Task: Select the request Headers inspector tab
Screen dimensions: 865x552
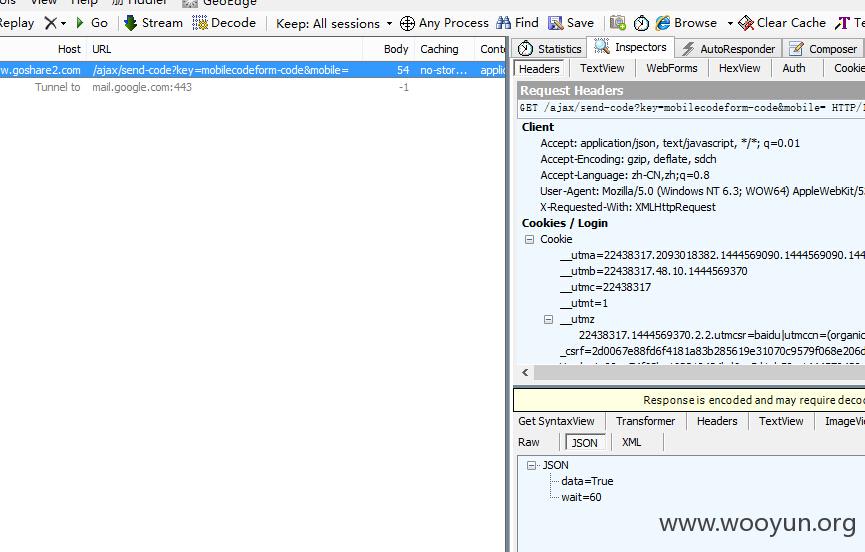Action: 539,69
